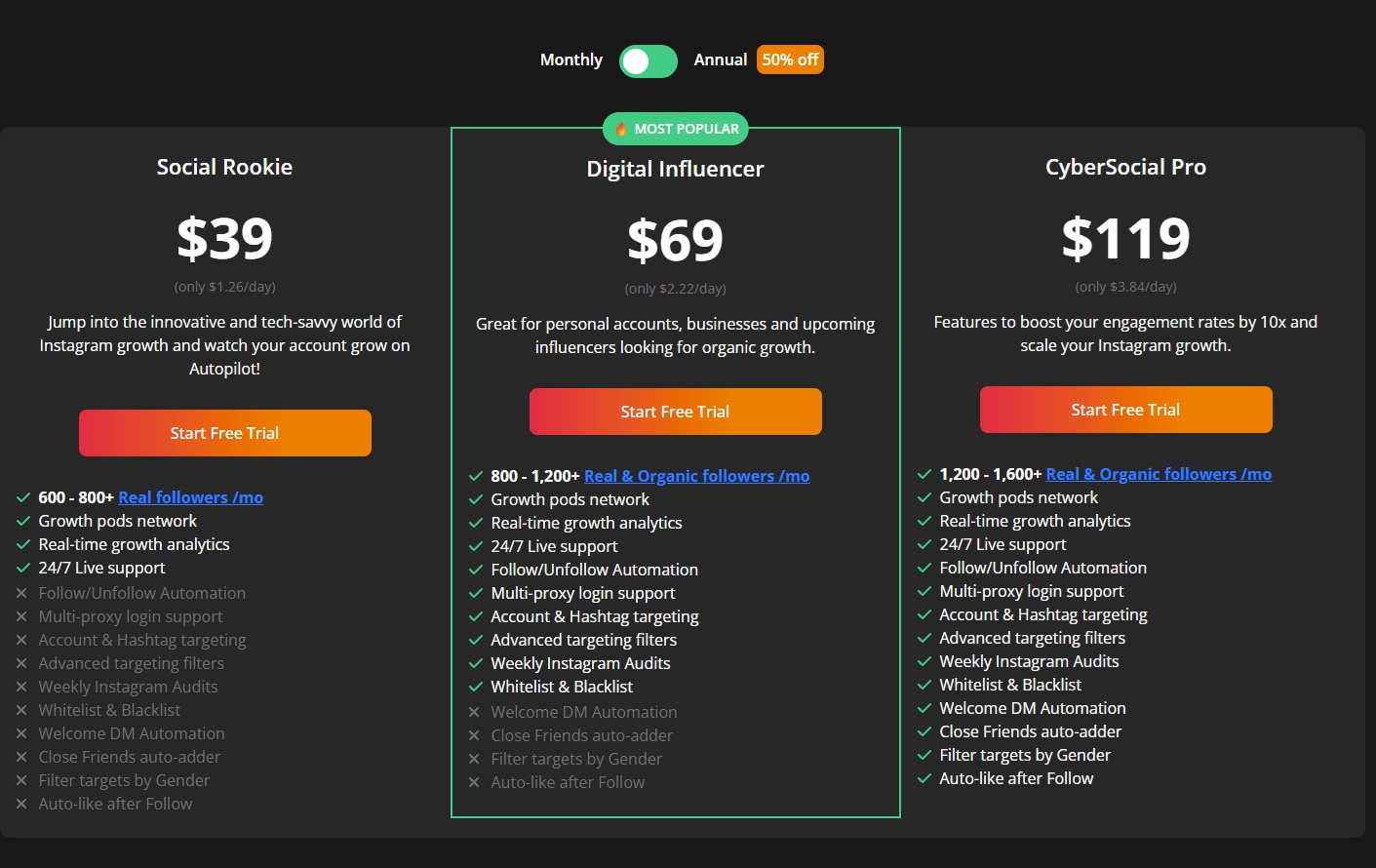Click checkmark beside CyberSocial Pro Auto-like after Follow
Viewport: 1376px width, 868px height.
click(x=924, y=778)
